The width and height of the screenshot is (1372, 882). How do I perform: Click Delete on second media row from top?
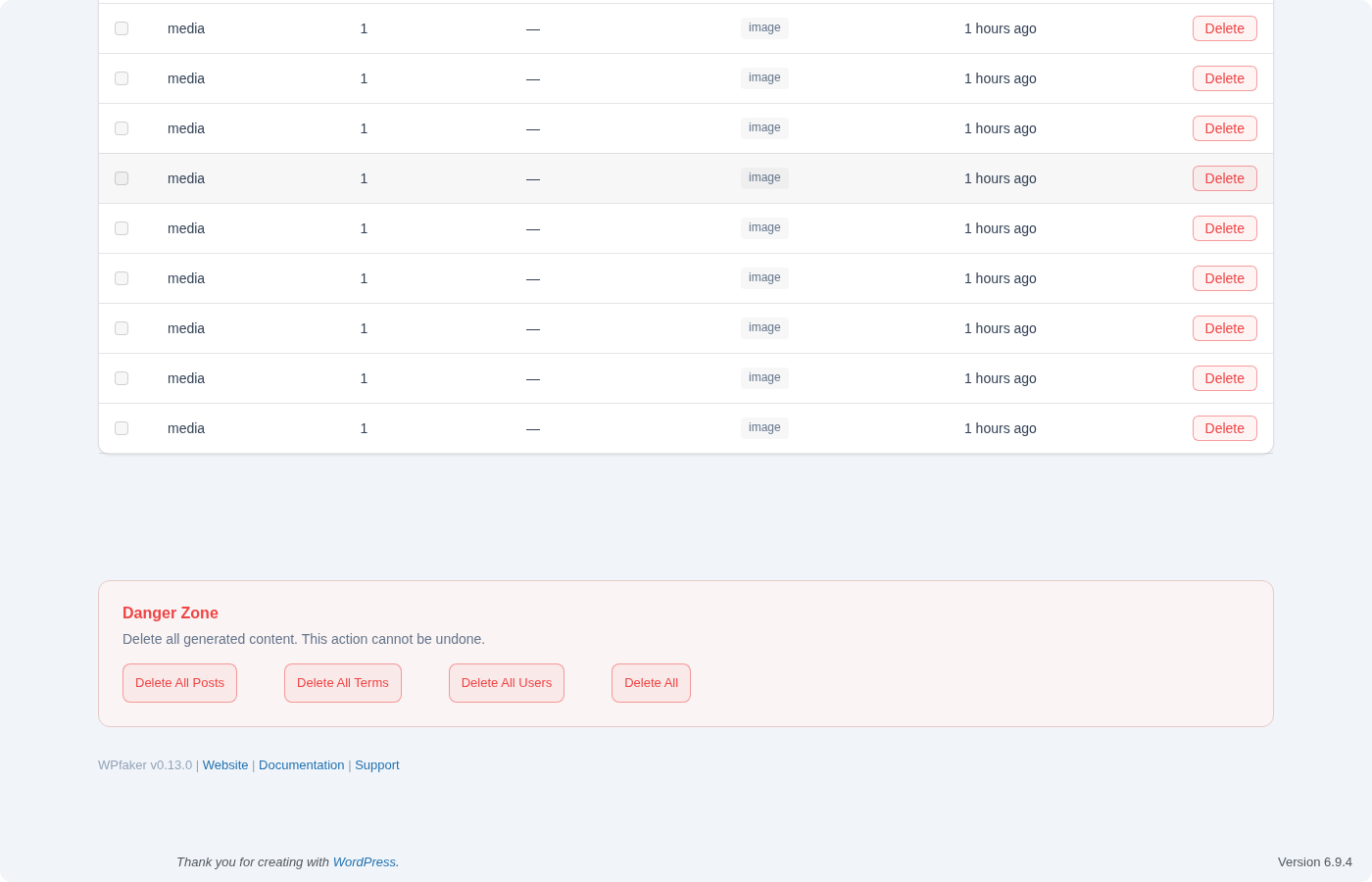pyautogui.click(x=1224, y=78)
